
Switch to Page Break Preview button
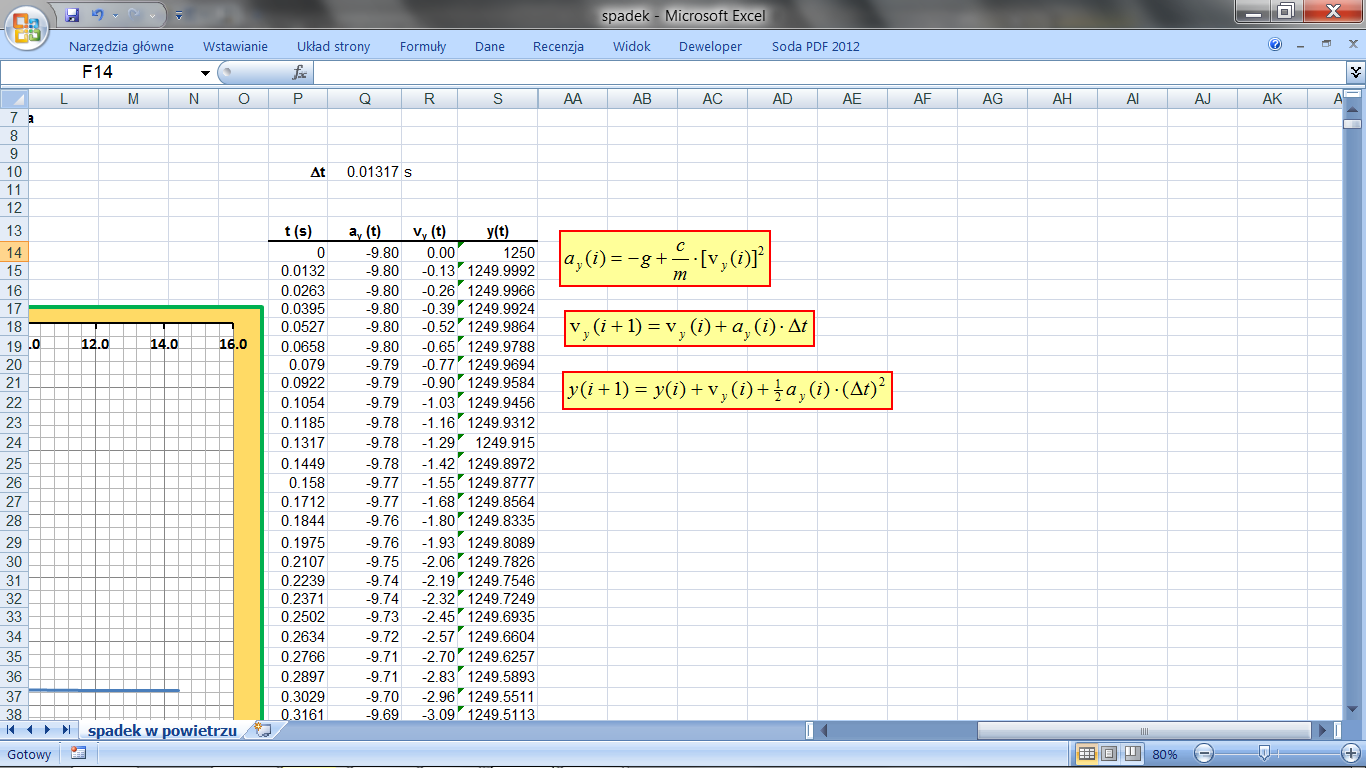[1133, 754]
